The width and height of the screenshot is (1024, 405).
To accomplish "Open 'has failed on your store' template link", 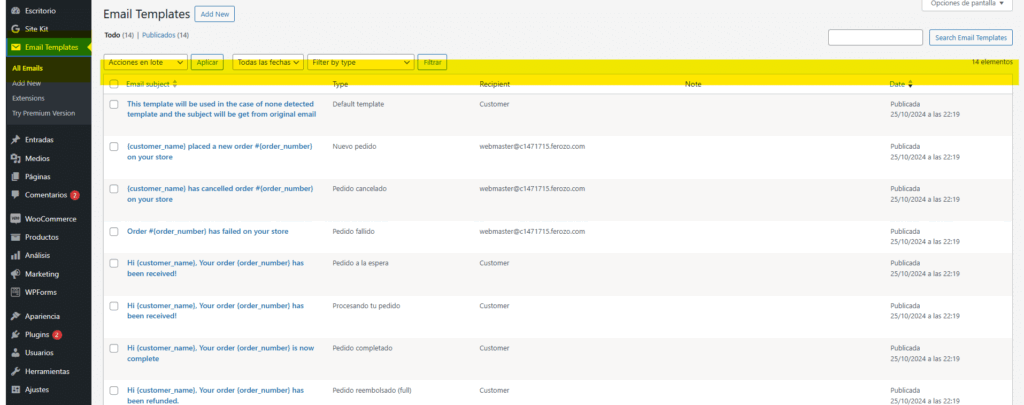I will [208, 231].
